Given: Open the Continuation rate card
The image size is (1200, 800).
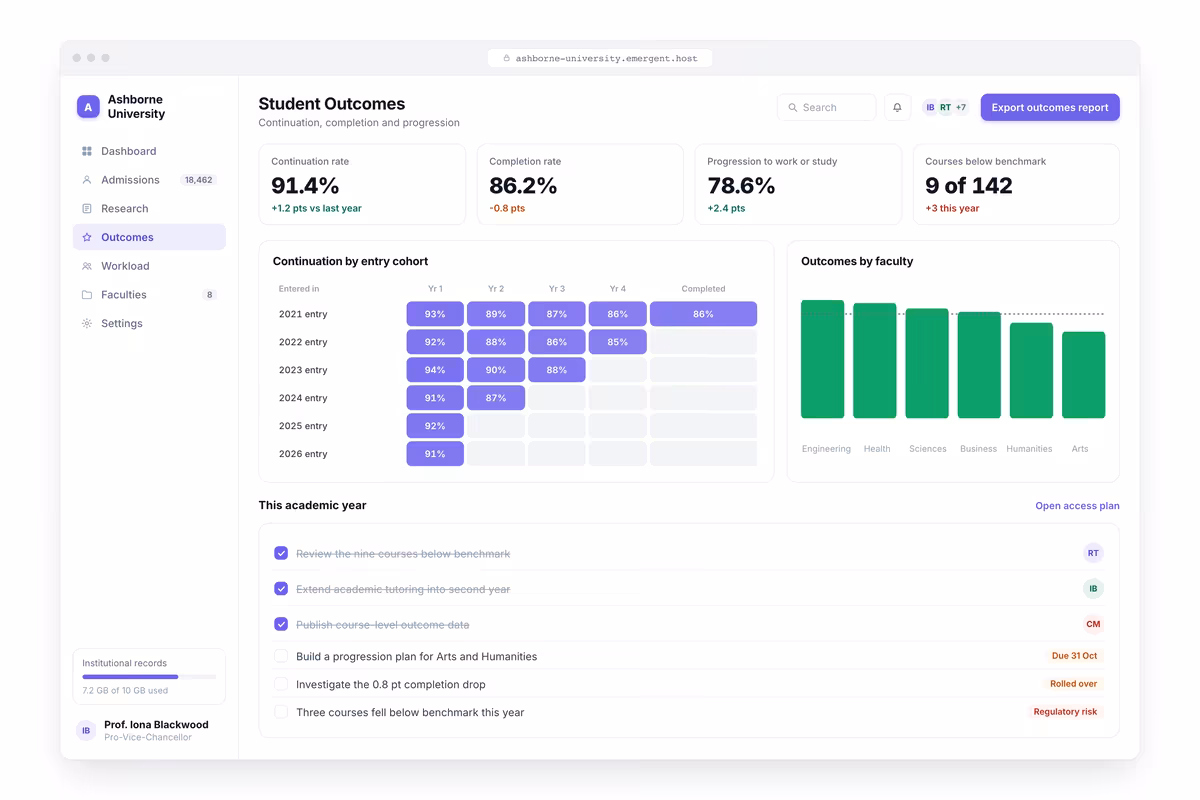Looking at the screenshot, I should click(x=362, y=184).
